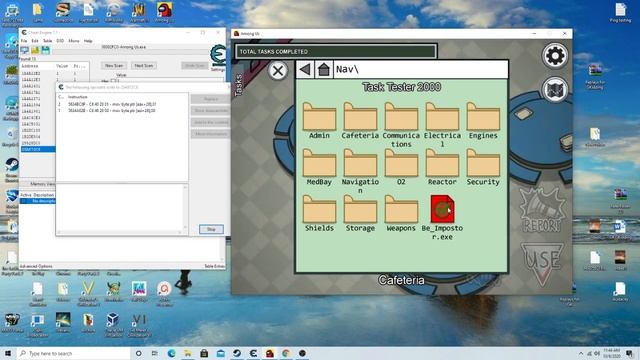Click the Stop button in opcodes dialog
The width and height of the screenshot is (640, 360).
click(x=211, y=229)
